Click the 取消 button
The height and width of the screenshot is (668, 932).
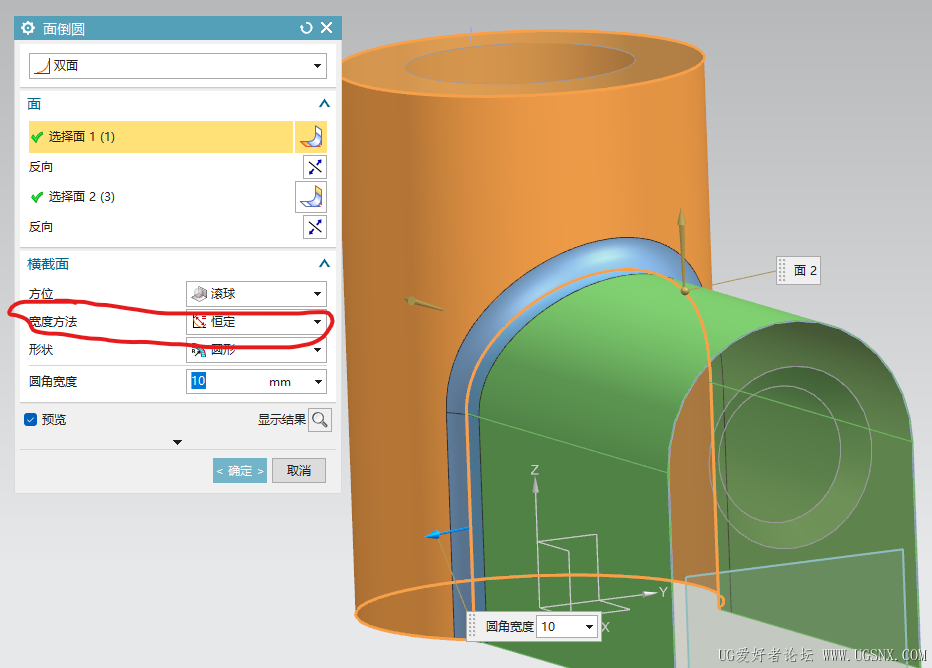[299, 471]
